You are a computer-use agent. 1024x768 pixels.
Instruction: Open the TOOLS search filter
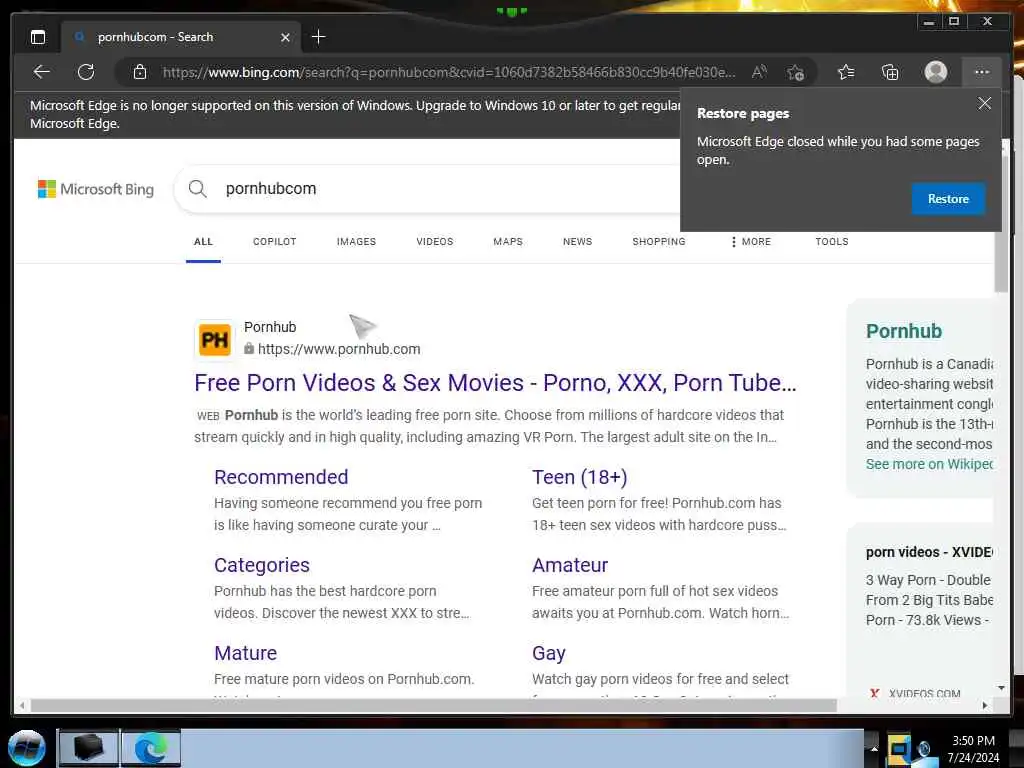(x=831, y=242)
